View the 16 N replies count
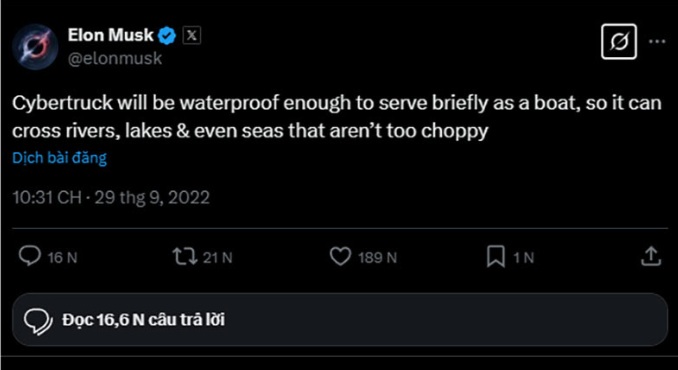The height and width of the screenshot is (370, 678). click(63, 258)
